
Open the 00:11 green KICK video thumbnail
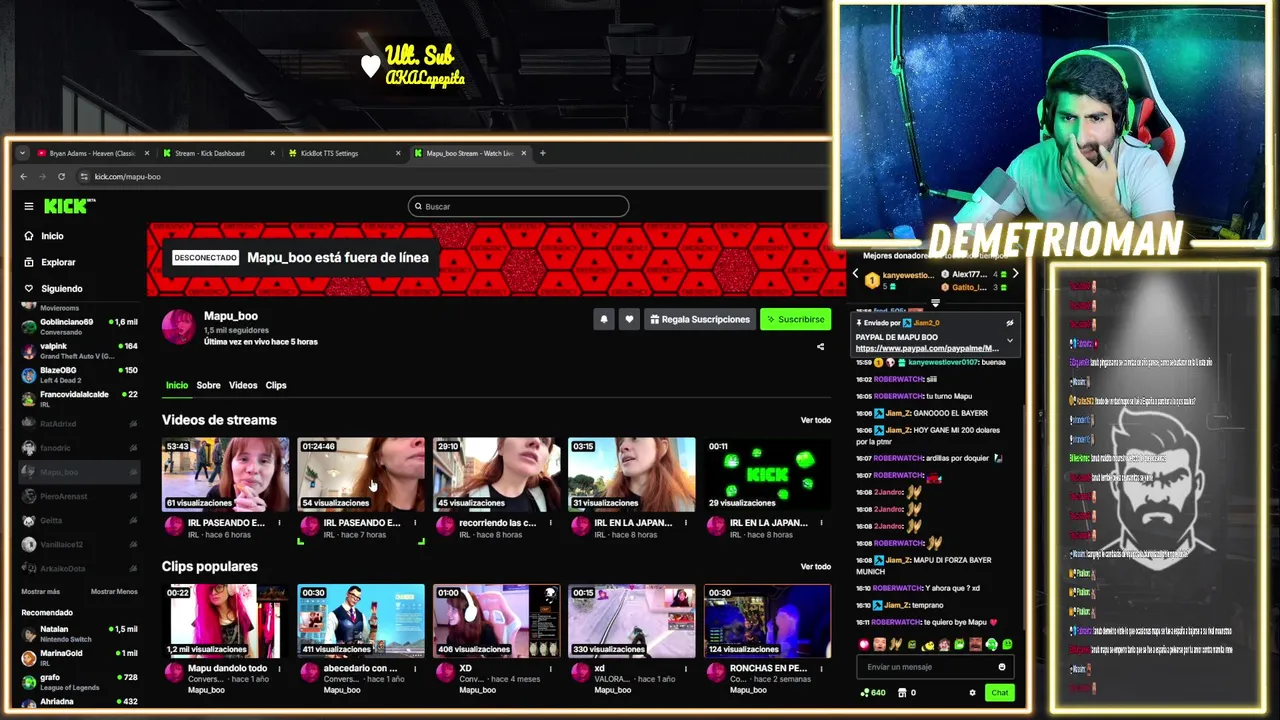pos(767,474)
